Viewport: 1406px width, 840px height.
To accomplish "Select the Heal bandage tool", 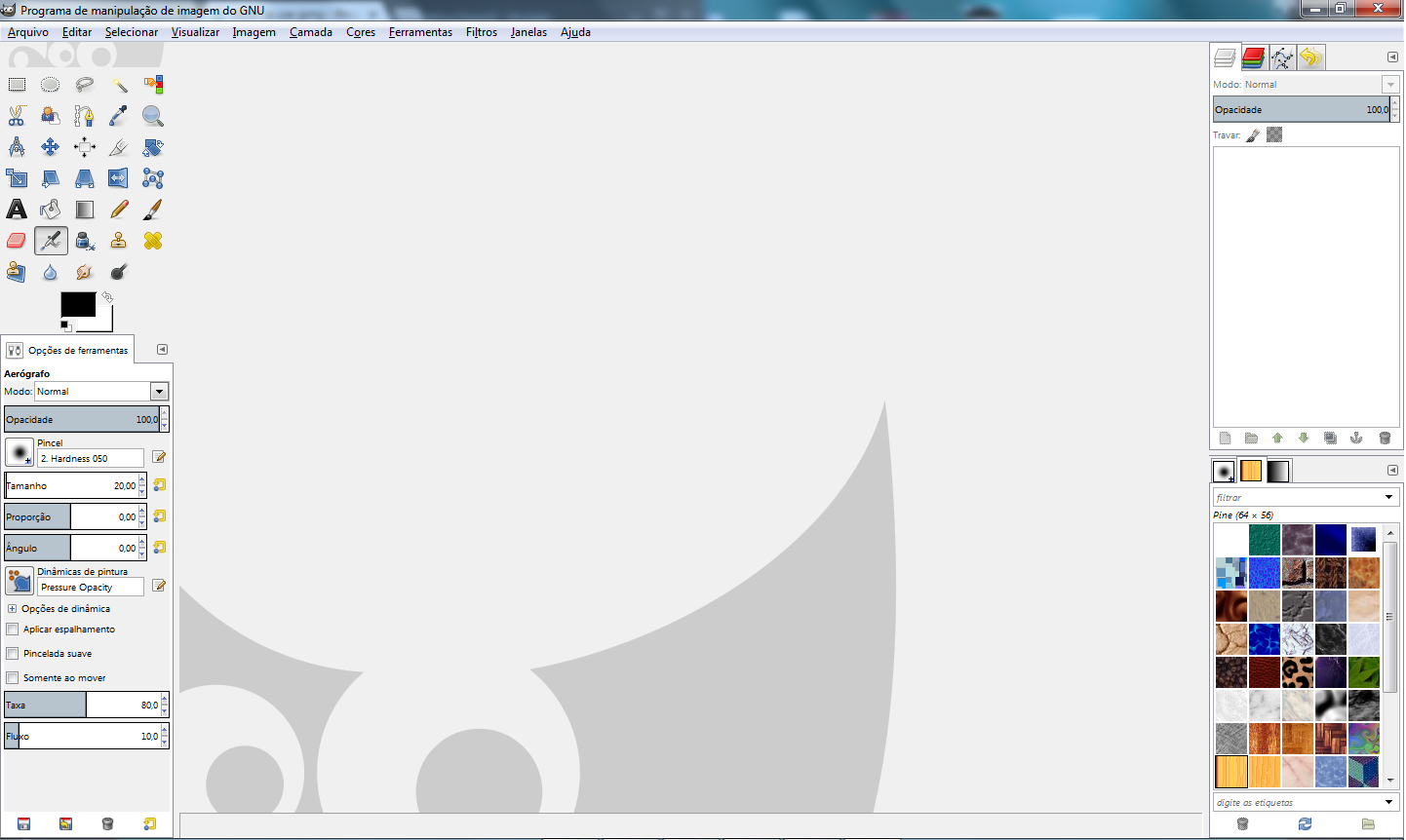I will [x=153, y=241].
